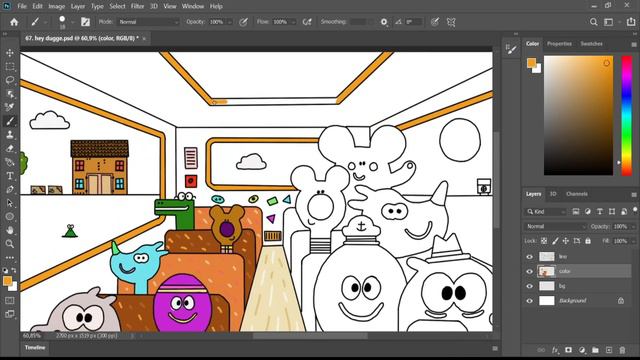640x360 pixels.
Task: Select the Object Selection tool
Action: coord(10,94)
